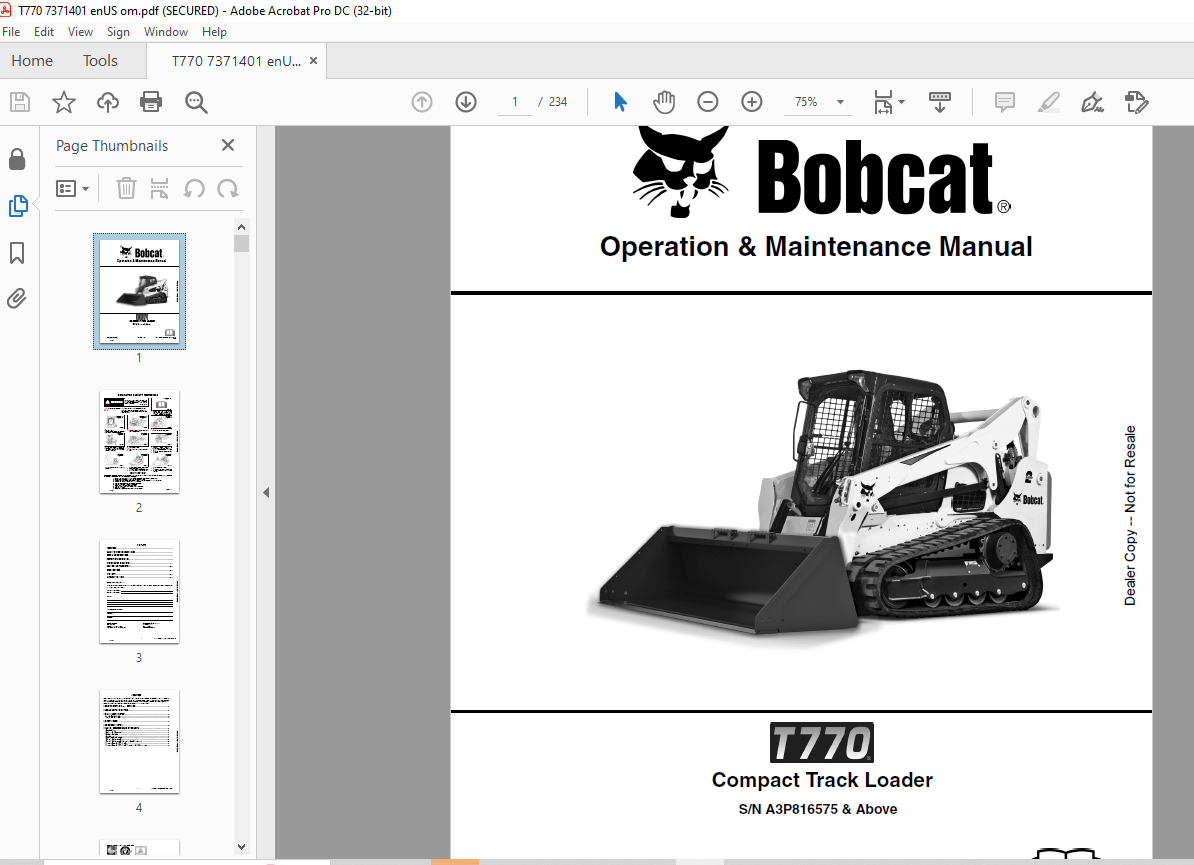Rotate page clockwise icon

pyautogui.click(x=228, y=188)
